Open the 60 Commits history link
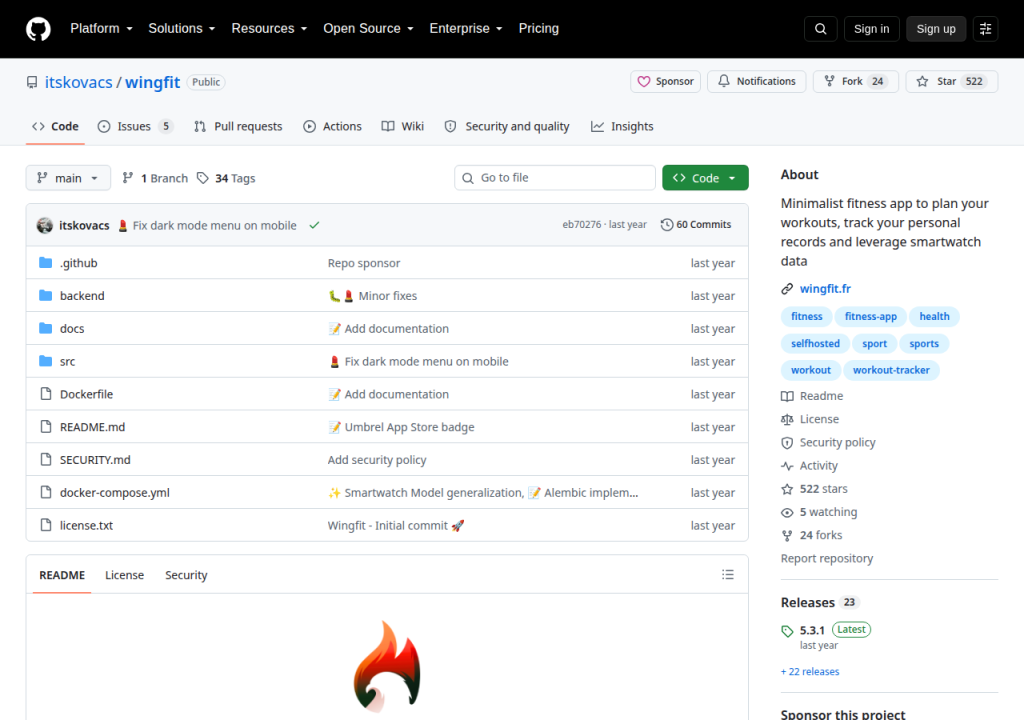Screen dimensions: 1024x720 click(696, 225)
